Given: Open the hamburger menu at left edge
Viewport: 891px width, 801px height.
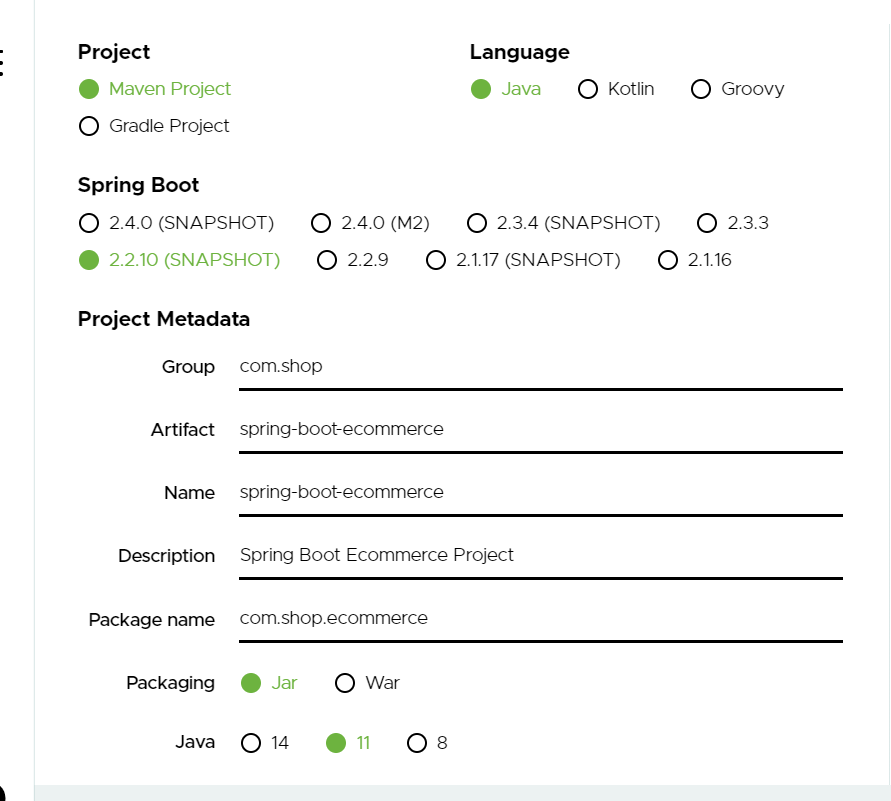Looking at the screenshot, I should click(3, 62).
